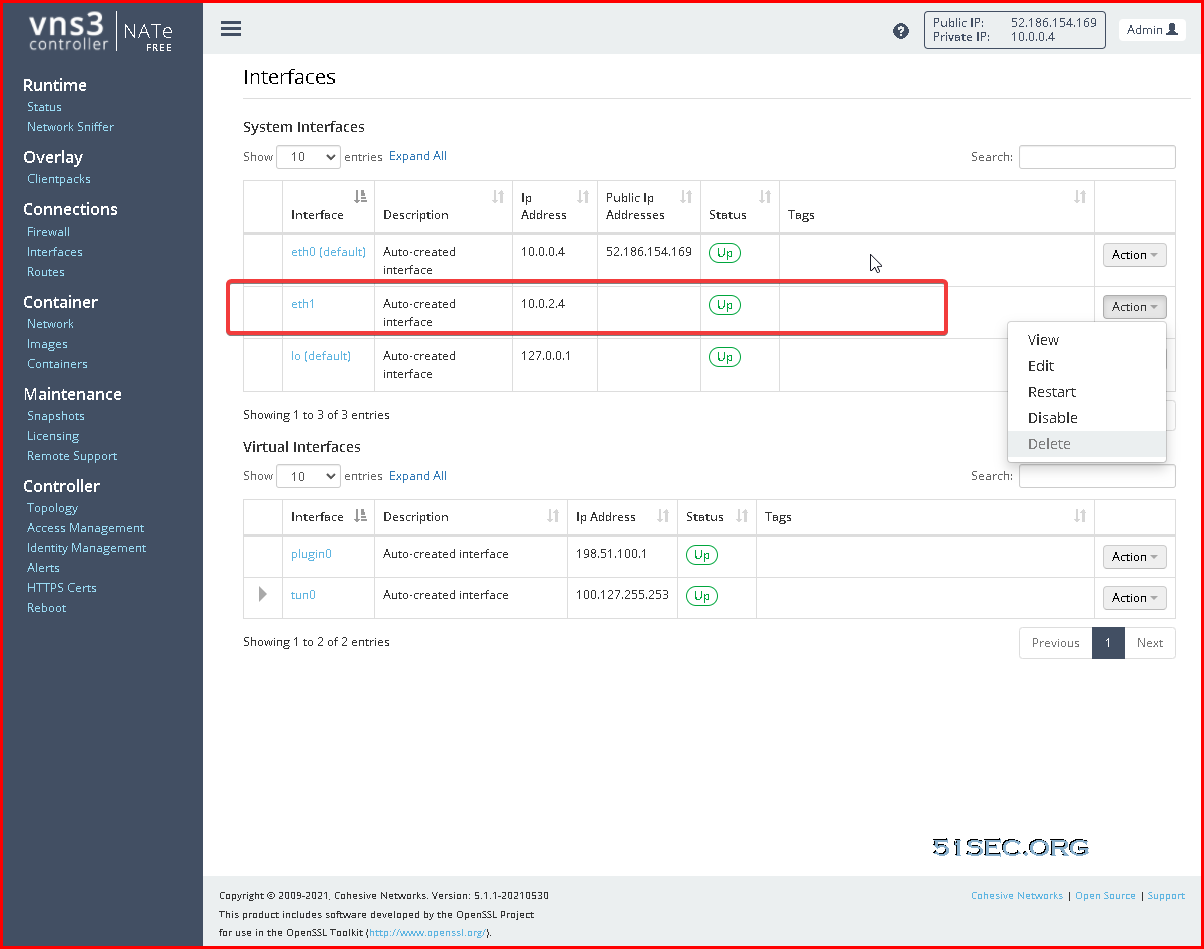Sort Virtual Interfaces by Tags column
This screenshot has height=949, width=1204.
pos(925,517)
